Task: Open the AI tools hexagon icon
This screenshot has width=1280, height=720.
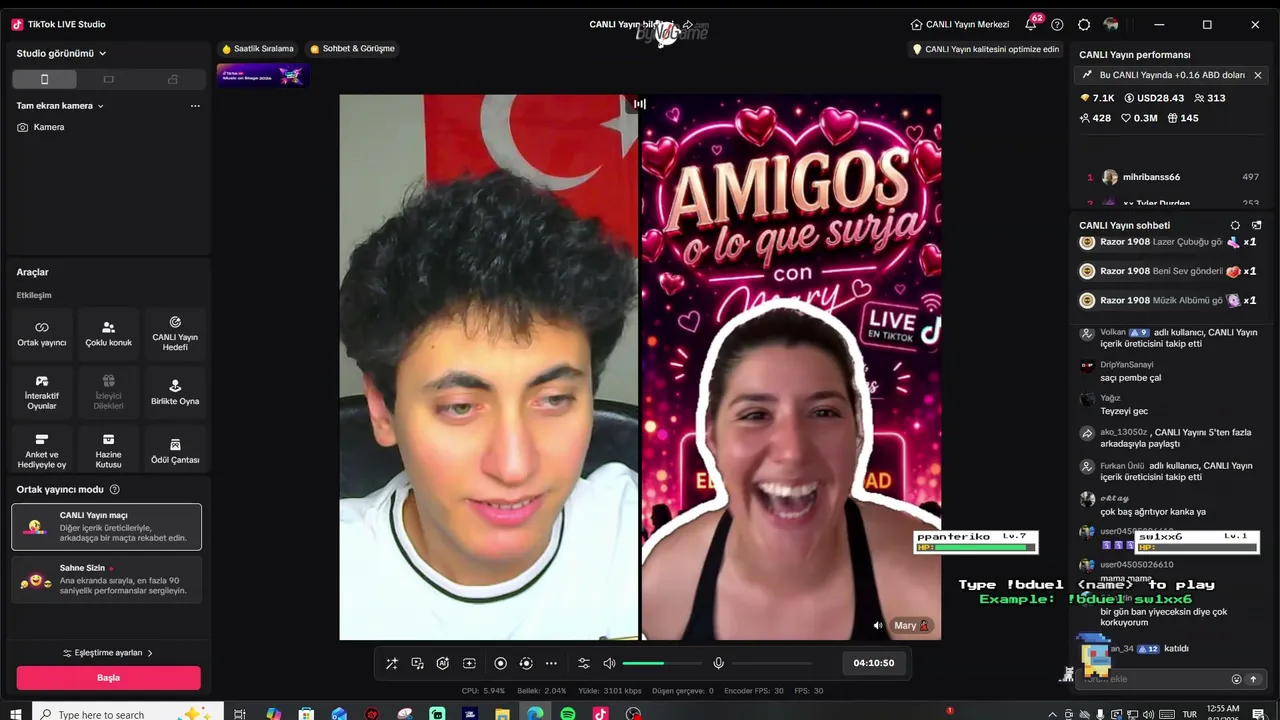Action: coord(443,663)
